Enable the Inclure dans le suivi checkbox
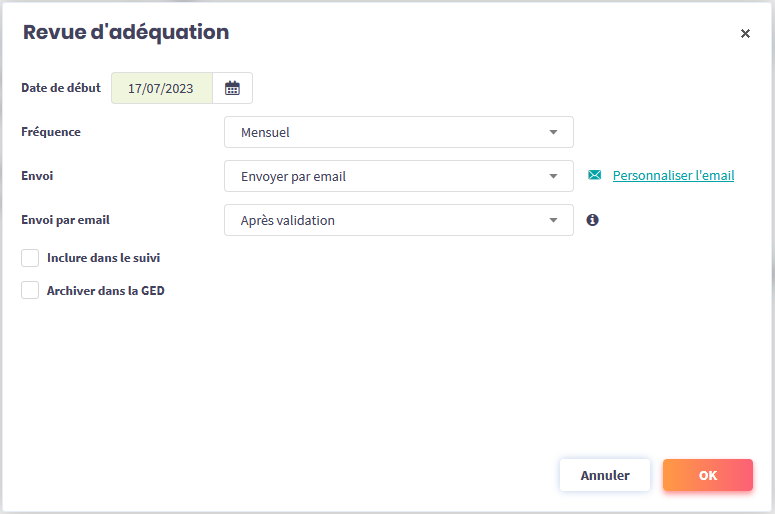The height and width of the screenshot is (514, 775). tap(30, 258)
